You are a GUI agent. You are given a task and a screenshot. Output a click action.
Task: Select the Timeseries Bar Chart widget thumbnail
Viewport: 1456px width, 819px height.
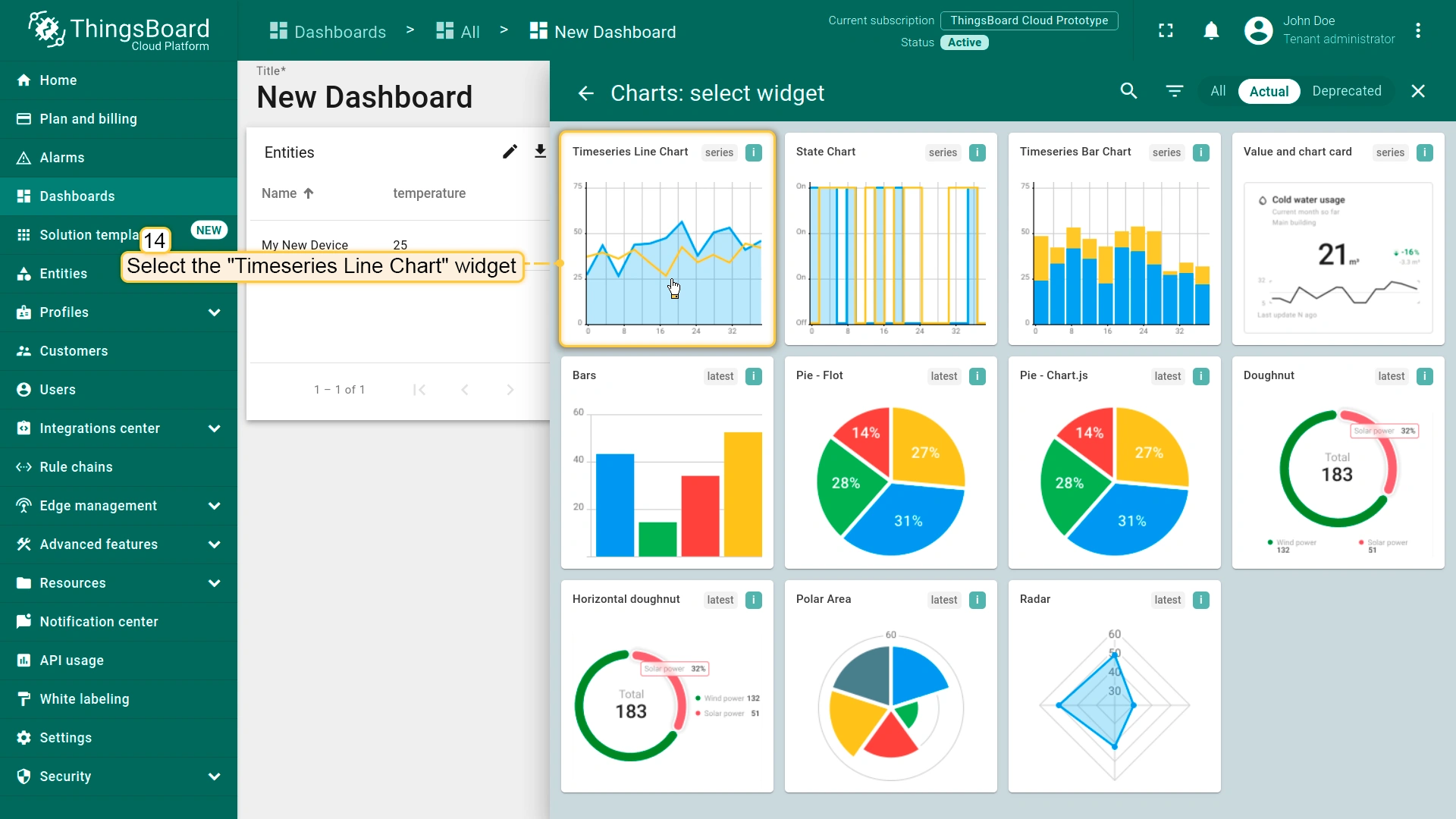1114,254
